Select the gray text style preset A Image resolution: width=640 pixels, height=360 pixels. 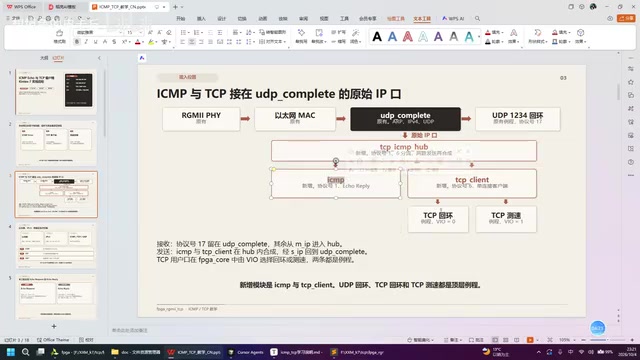(453, 37)
